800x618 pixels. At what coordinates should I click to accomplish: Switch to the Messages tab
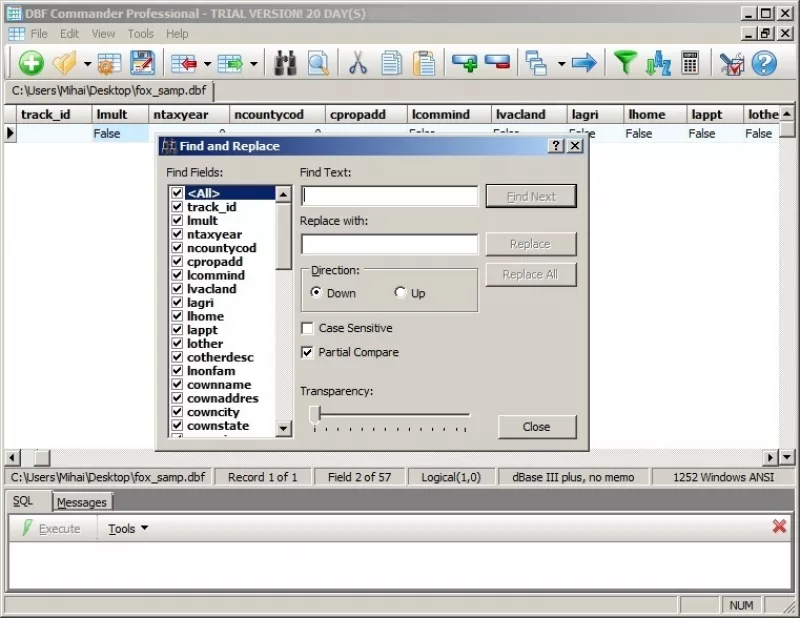(x=82, y=503)
